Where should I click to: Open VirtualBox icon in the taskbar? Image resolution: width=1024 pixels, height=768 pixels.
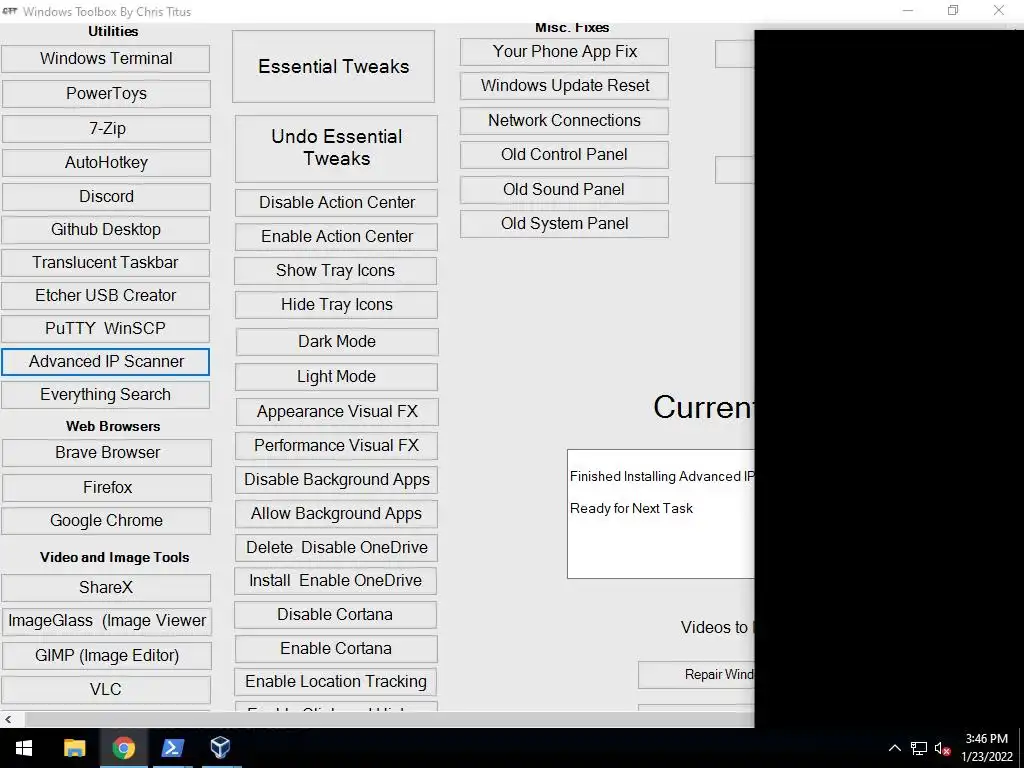[x=220, y=748]
